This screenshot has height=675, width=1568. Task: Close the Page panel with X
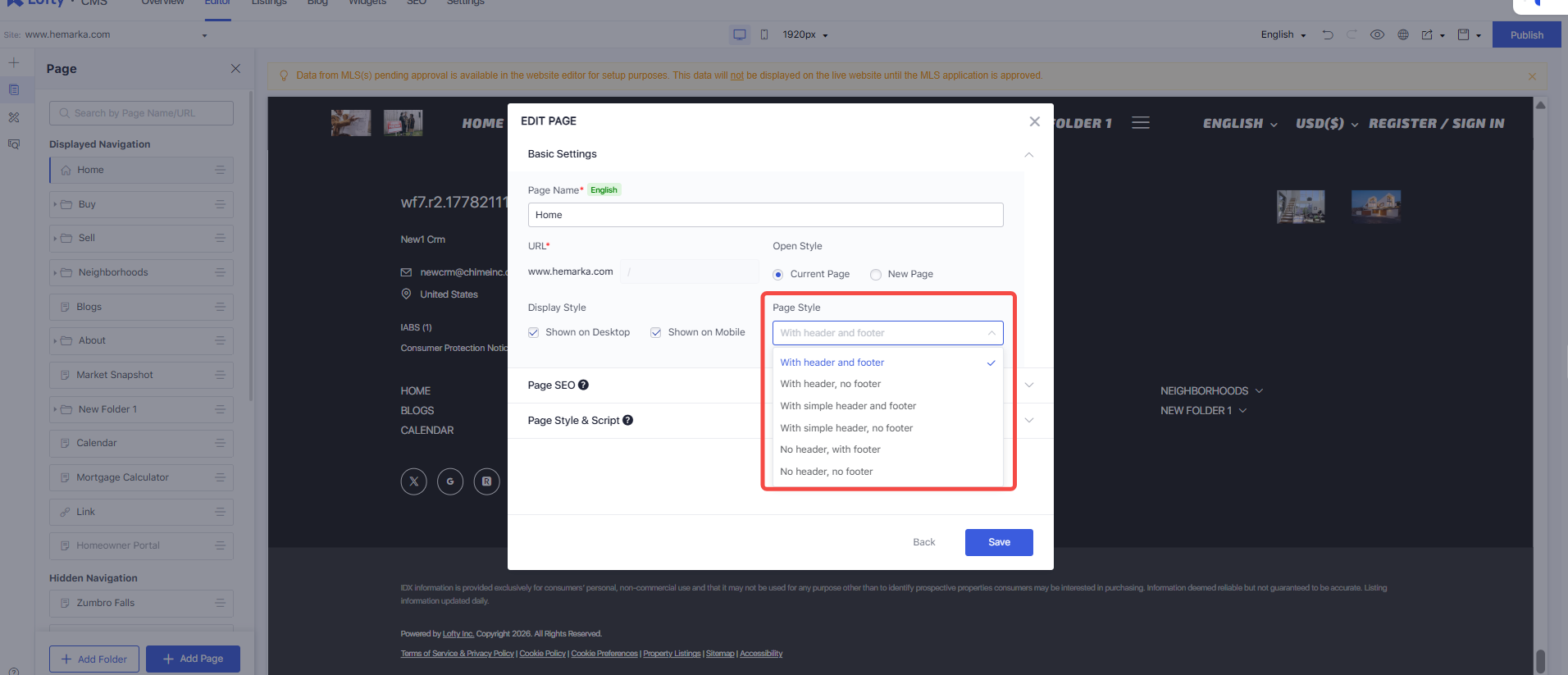click(x=235, y=68)
